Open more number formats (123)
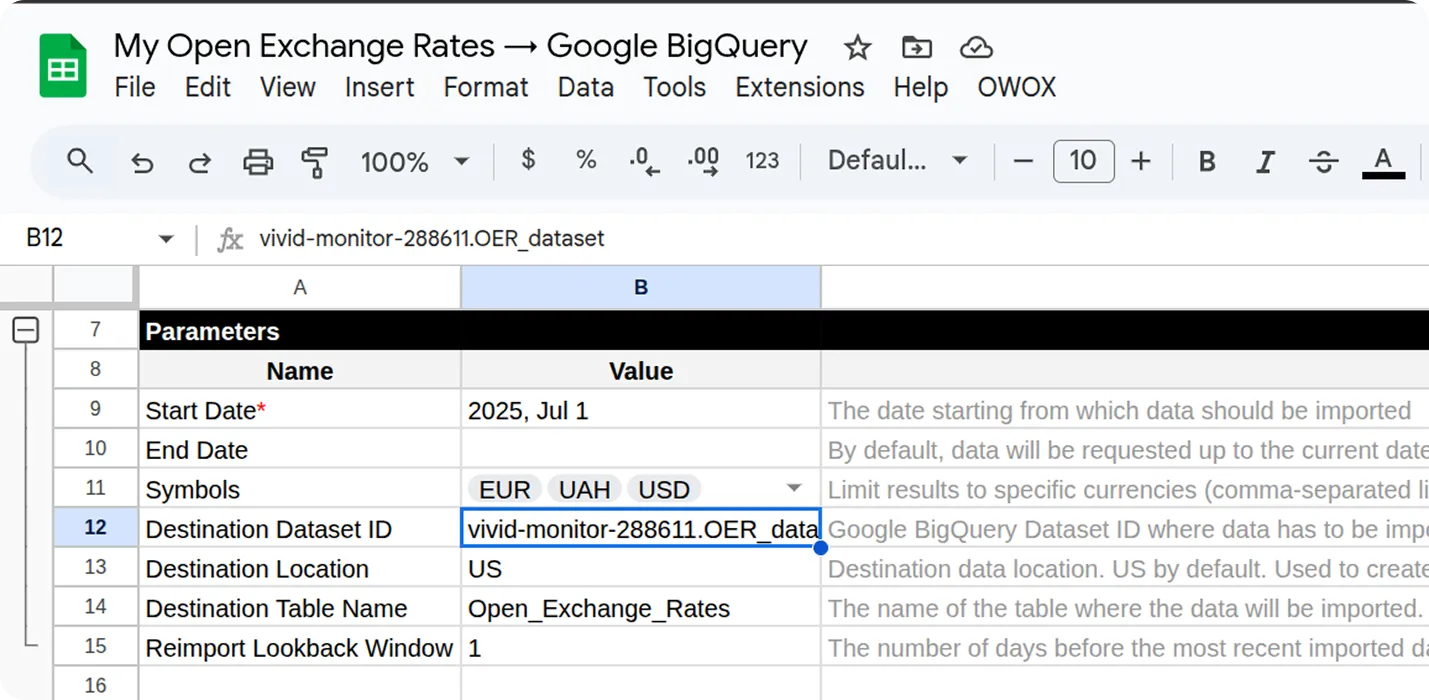The image size is (1429, 700). point(762,161)
